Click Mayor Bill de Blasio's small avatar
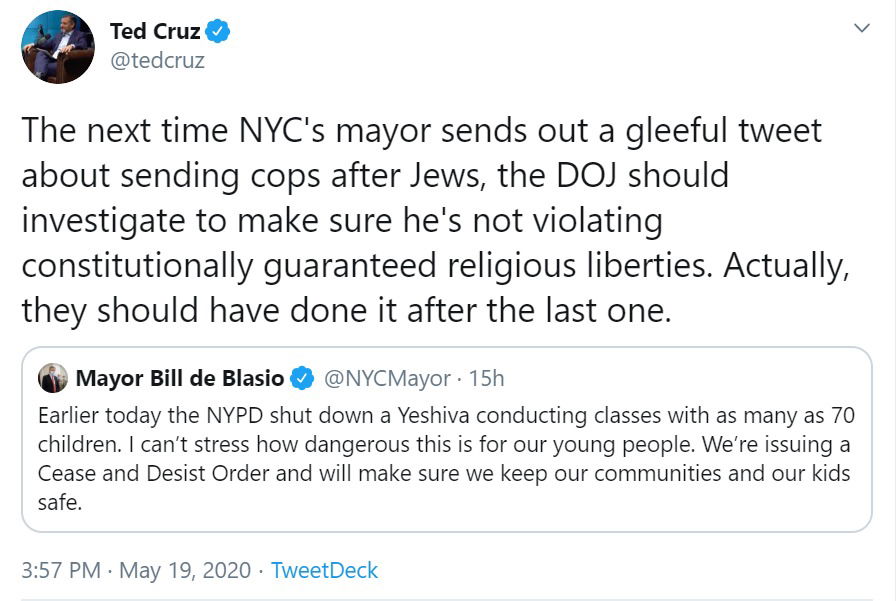896x601 pixels. click(53, 379)
